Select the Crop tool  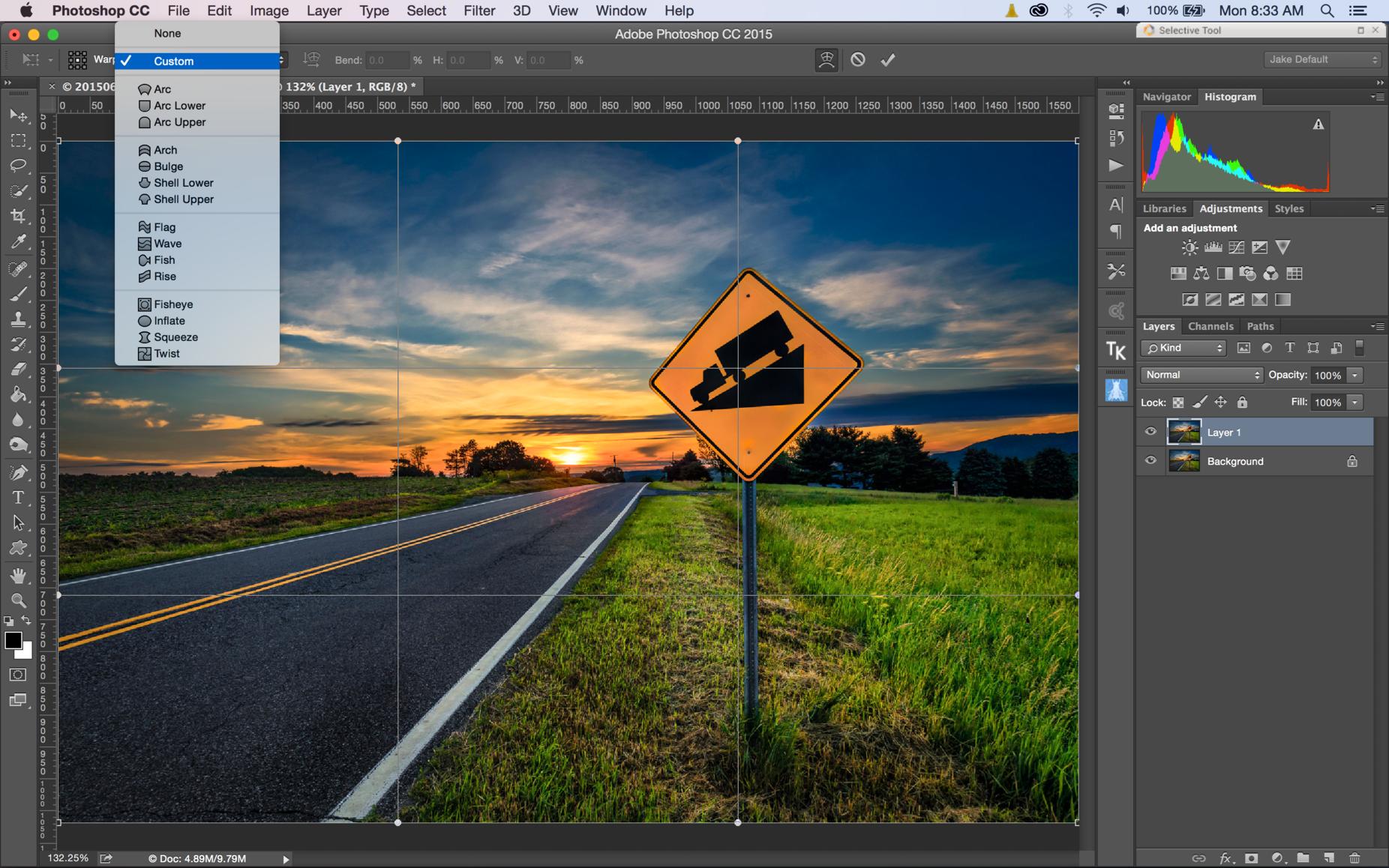[x=18, y=217]
